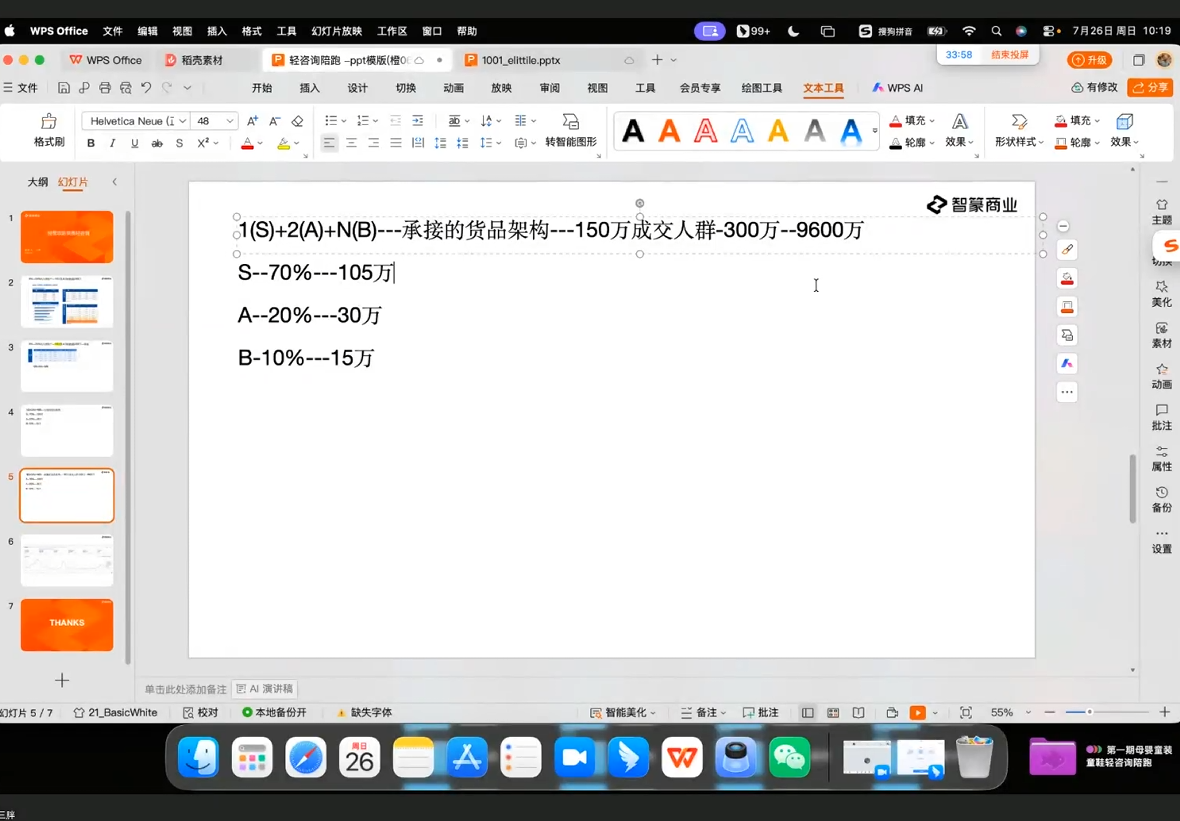The width and height of the screenshot is (1180, 821).
Task: Collapse the slide thumbnail panel
Action: pos(114,182)
